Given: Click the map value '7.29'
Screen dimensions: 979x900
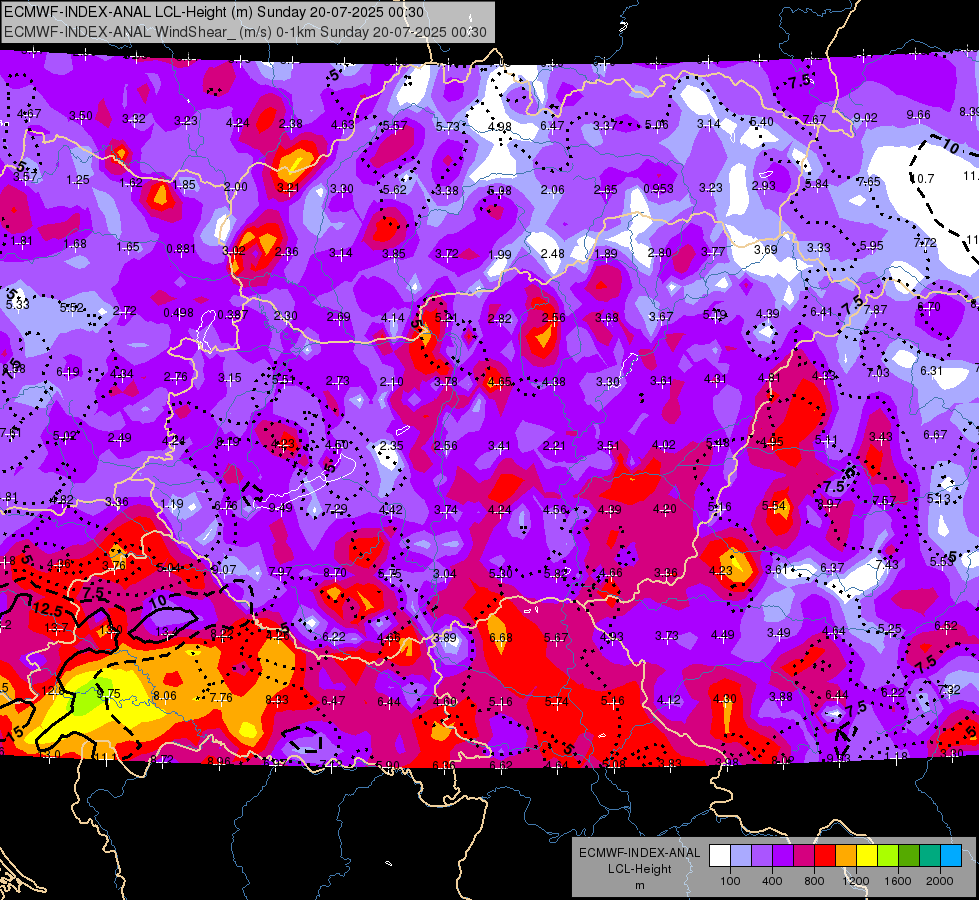Looking at the screenshot, I should click(x=336, y=509).
